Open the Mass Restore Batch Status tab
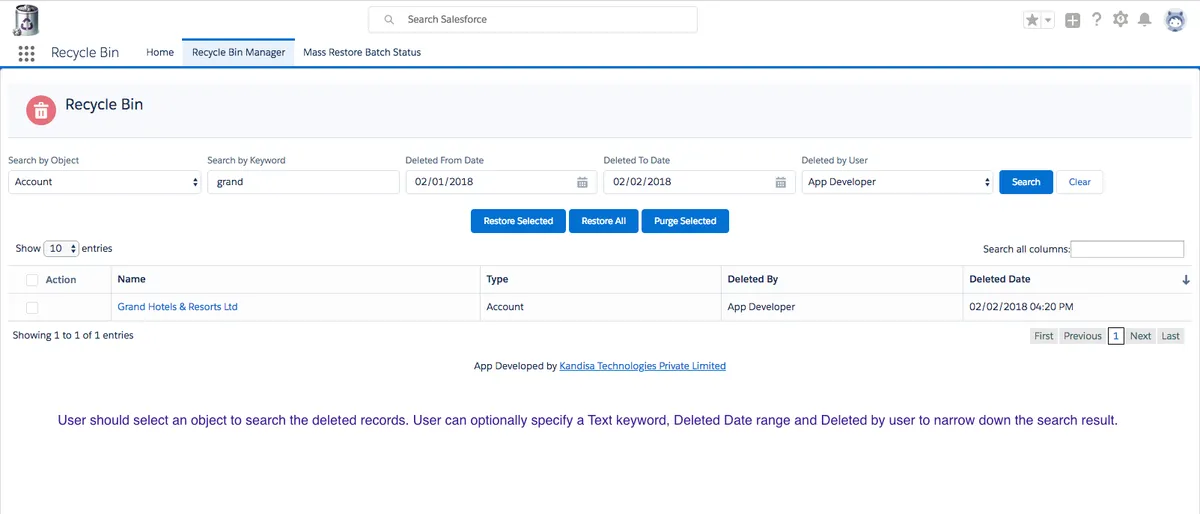 pos(362,52)
